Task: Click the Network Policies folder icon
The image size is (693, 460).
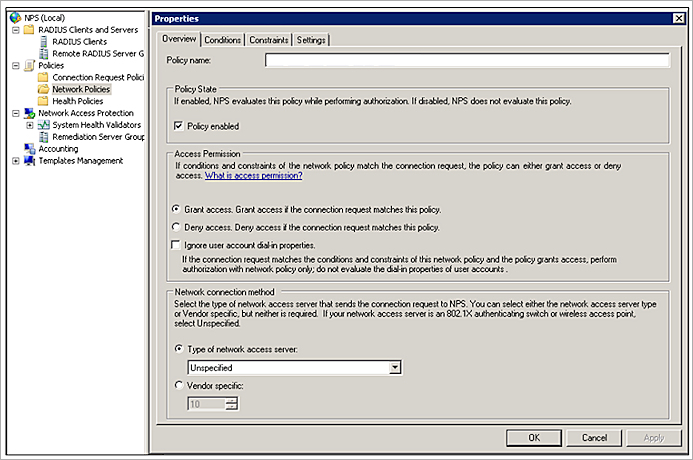Action: 43,89
